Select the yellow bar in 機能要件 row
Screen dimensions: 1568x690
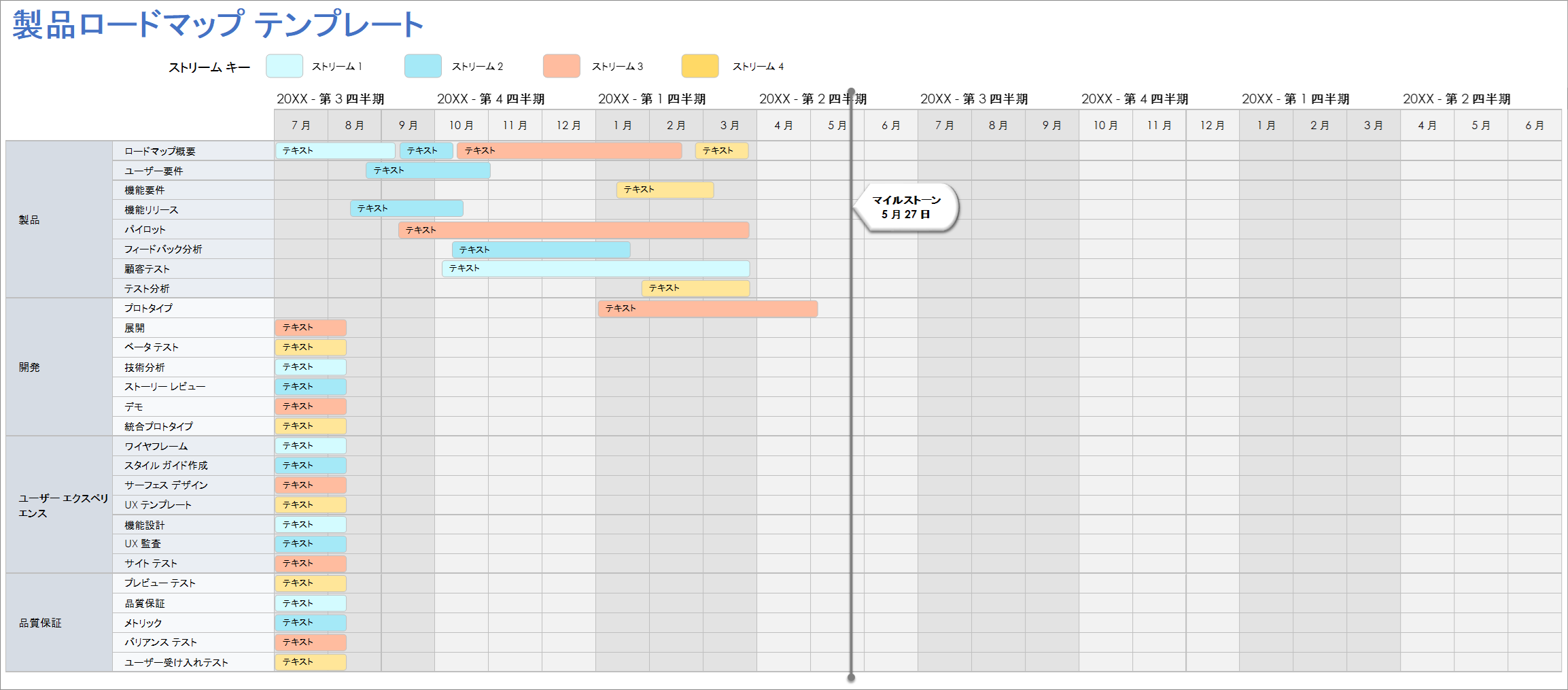coord(665,190)
